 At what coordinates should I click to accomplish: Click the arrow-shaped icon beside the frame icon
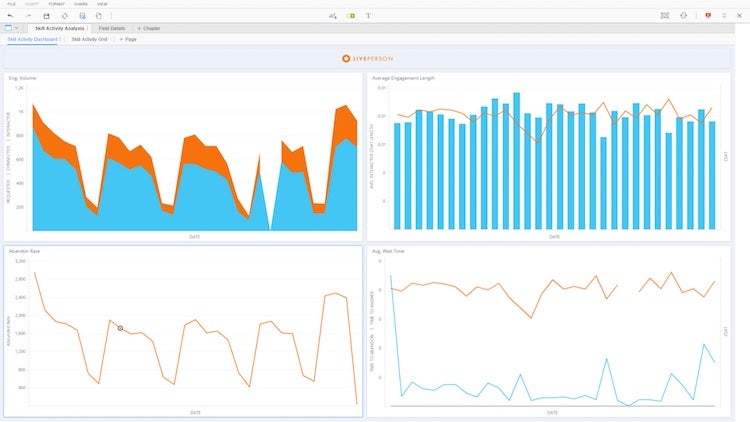684,15
